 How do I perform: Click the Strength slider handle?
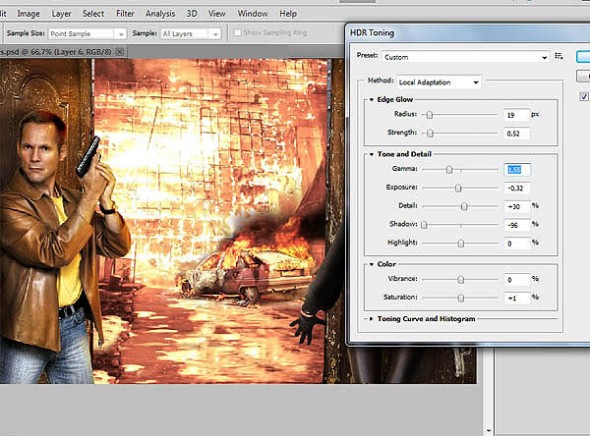(430, 133)
